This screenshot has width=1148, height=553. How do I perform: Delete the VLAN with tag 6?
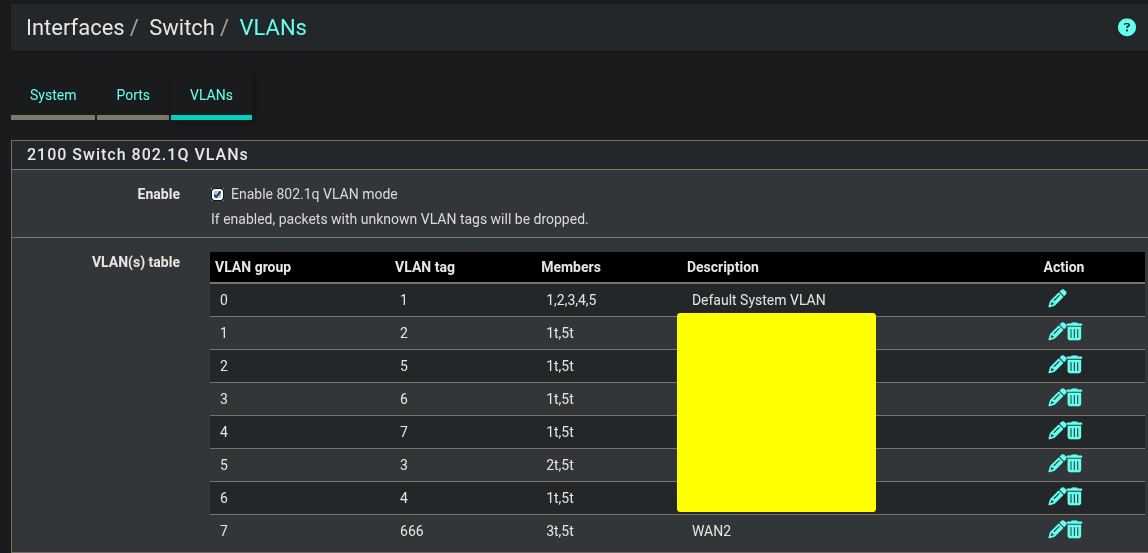click(x=1074, y=398)
